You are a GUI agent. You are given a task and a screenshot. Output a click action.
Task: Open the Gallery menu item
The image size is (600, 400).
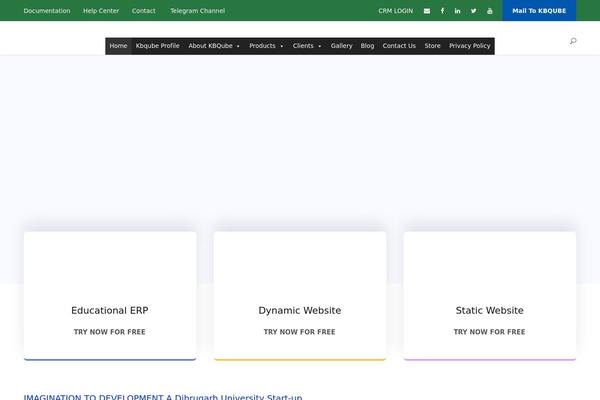click(341, 46)
